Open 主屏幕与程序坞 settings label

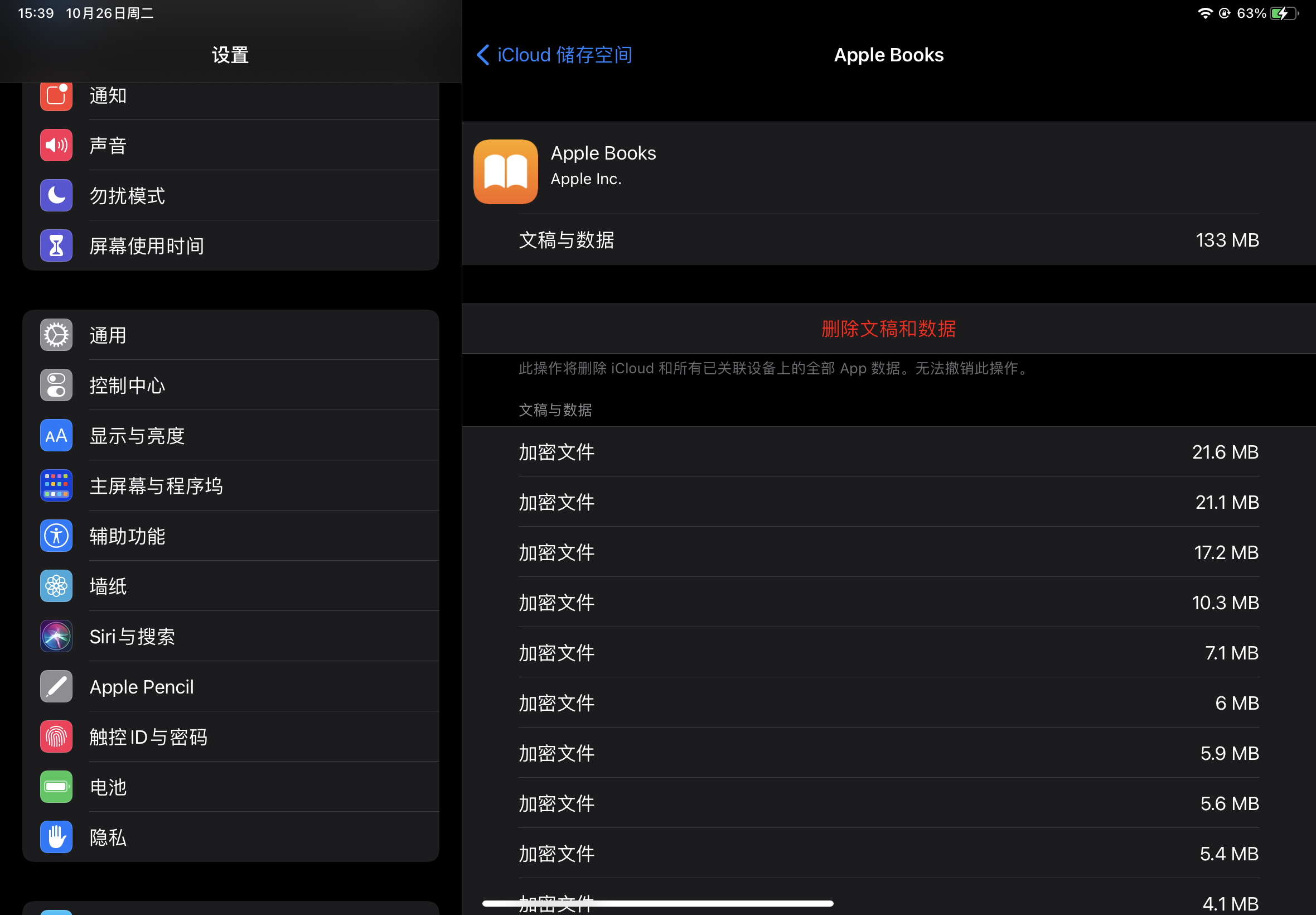[156, 486]
